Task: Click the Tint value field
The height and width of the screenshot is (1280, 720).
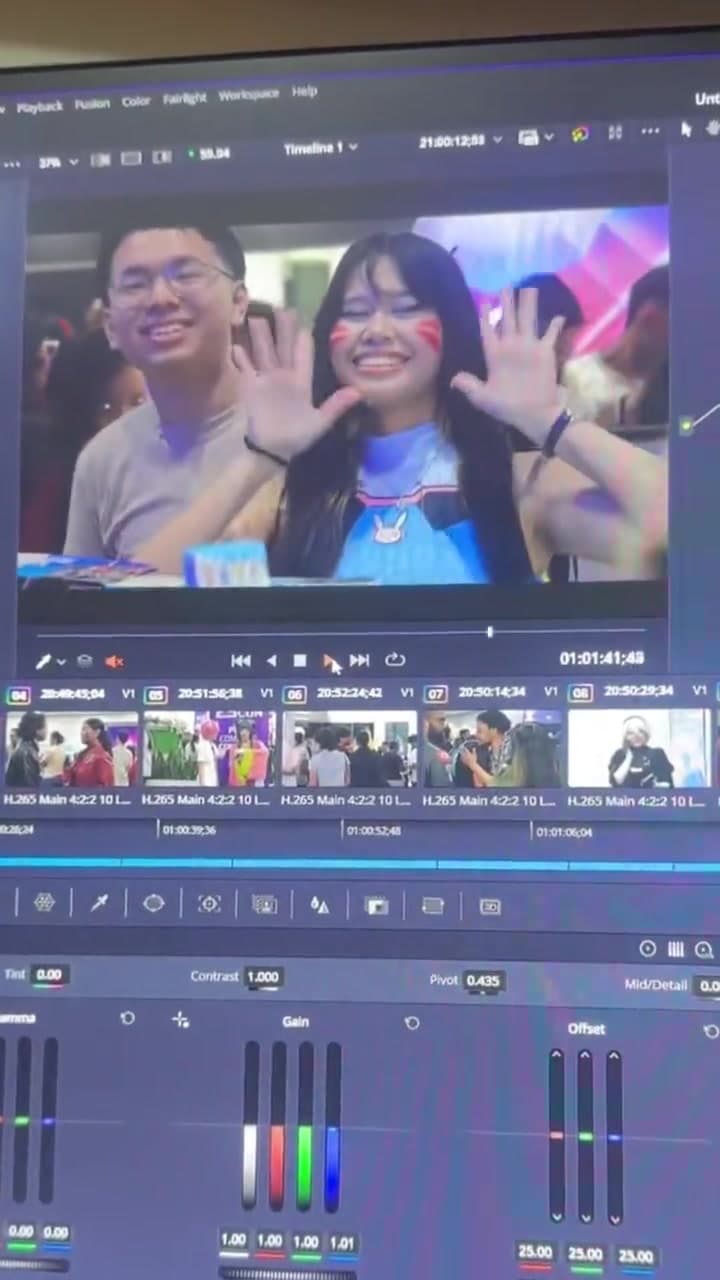Action: pyautogui.click(x=48, y=974)
